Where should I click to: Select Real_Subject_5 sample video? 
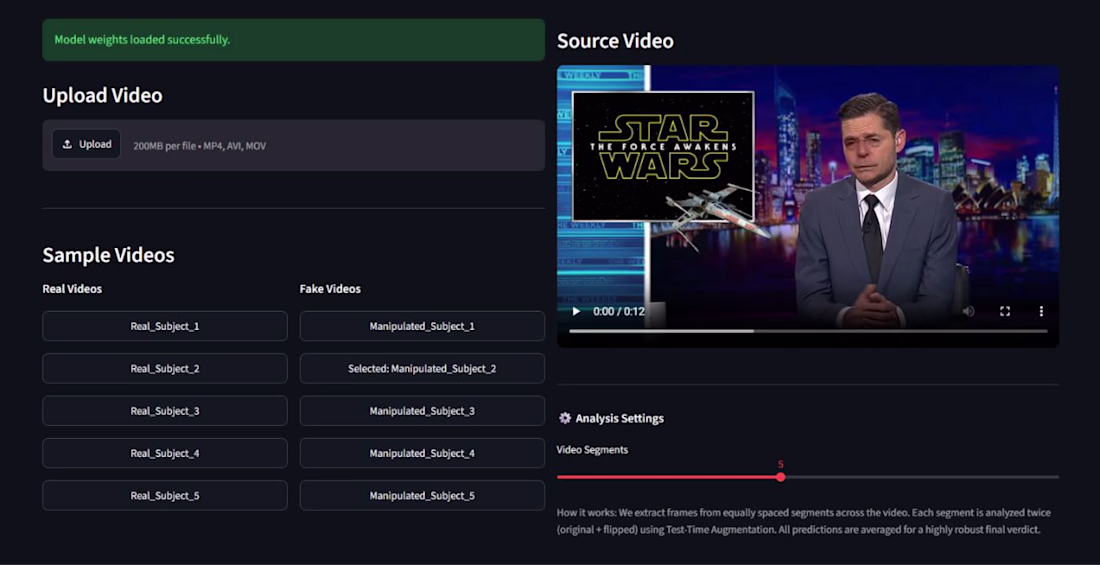coord(165,496)
